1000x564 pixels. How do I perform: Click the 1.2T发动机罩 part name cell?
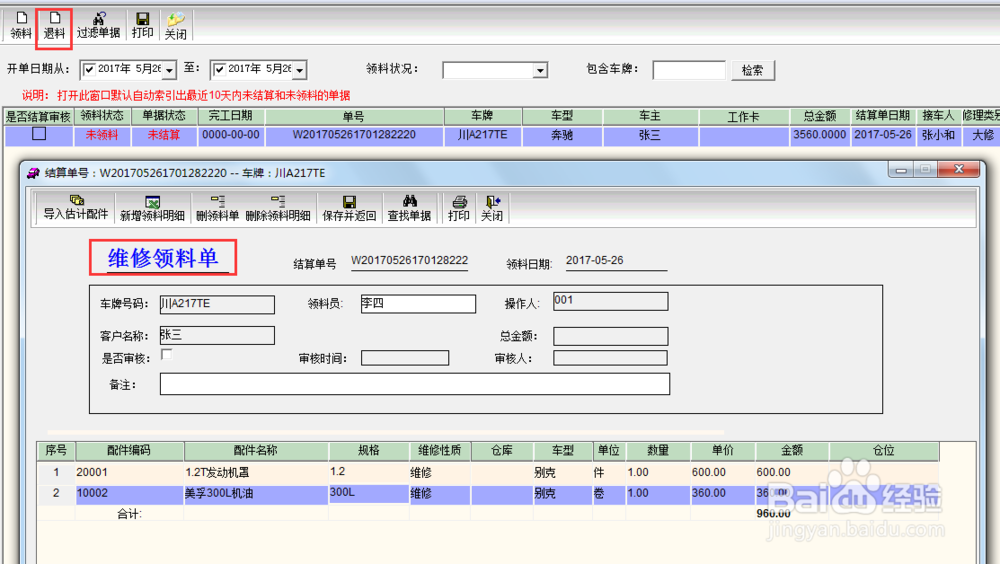pyautogui.click(x=256, y=472)
